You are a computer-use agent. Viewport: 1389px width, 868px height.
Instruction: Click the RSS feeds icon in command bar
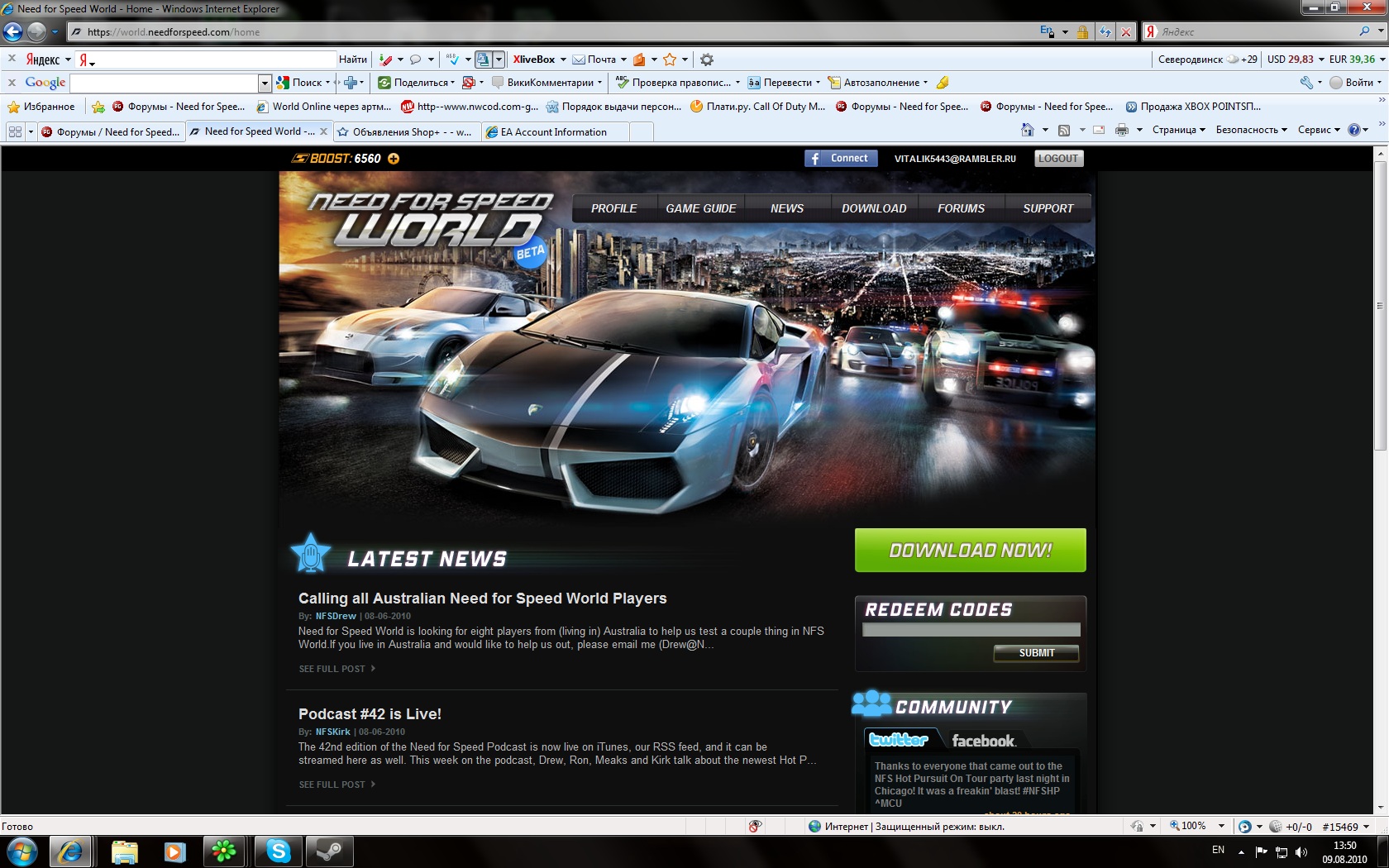click(1064, 130)
